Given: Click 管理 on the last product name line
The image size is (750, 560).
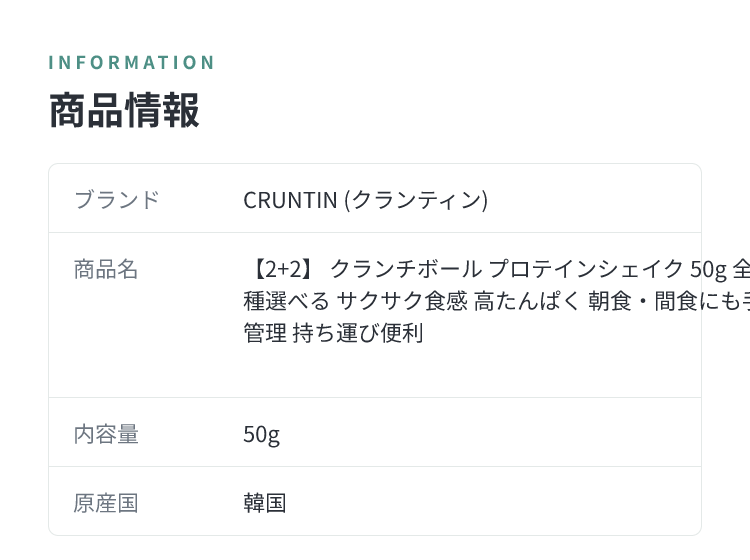Looking at the screenshot, I should pyautogui.click(x=265, y=333).
